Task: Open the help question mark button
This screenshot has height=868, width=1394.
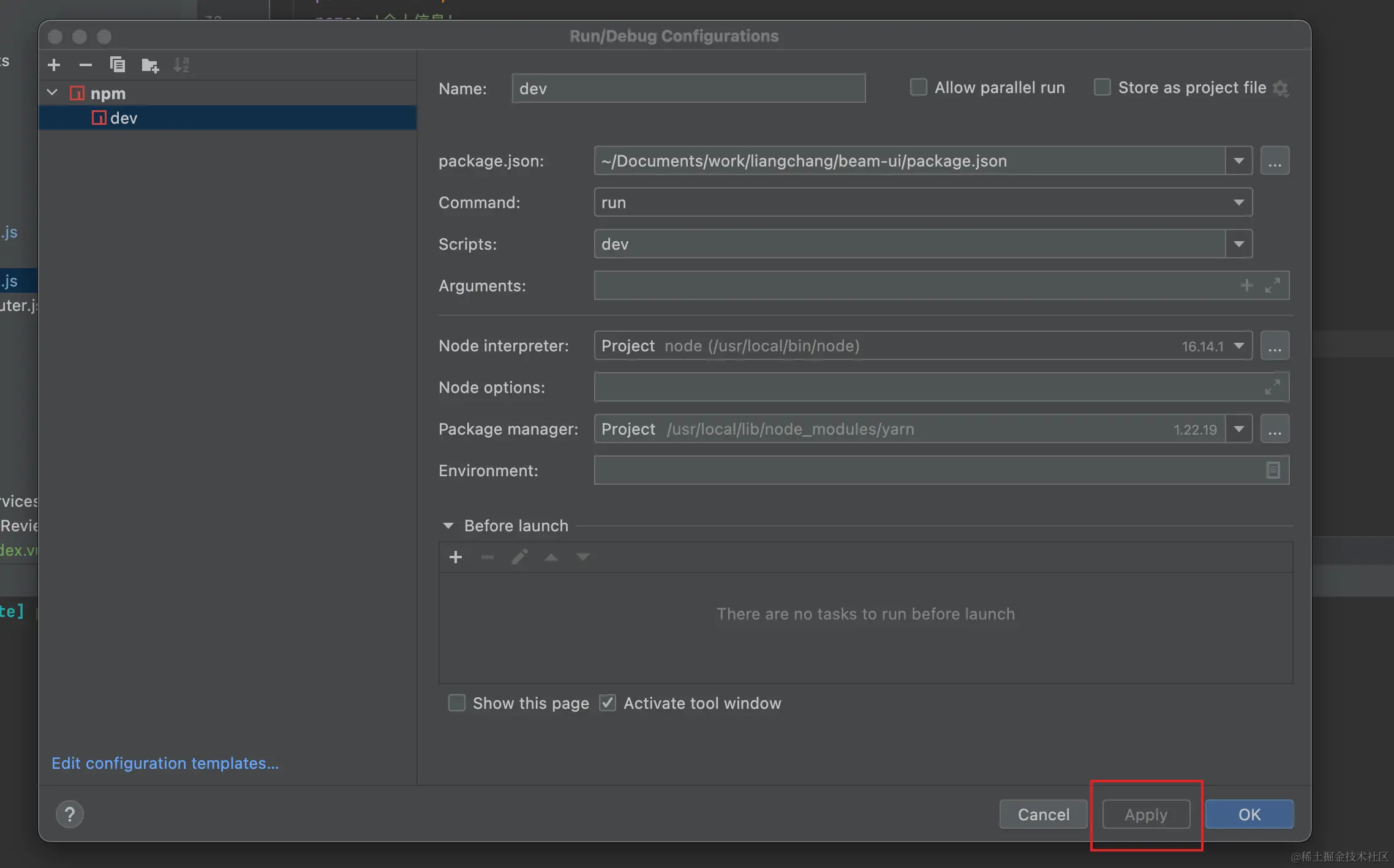Action: [x=70, y=814]
